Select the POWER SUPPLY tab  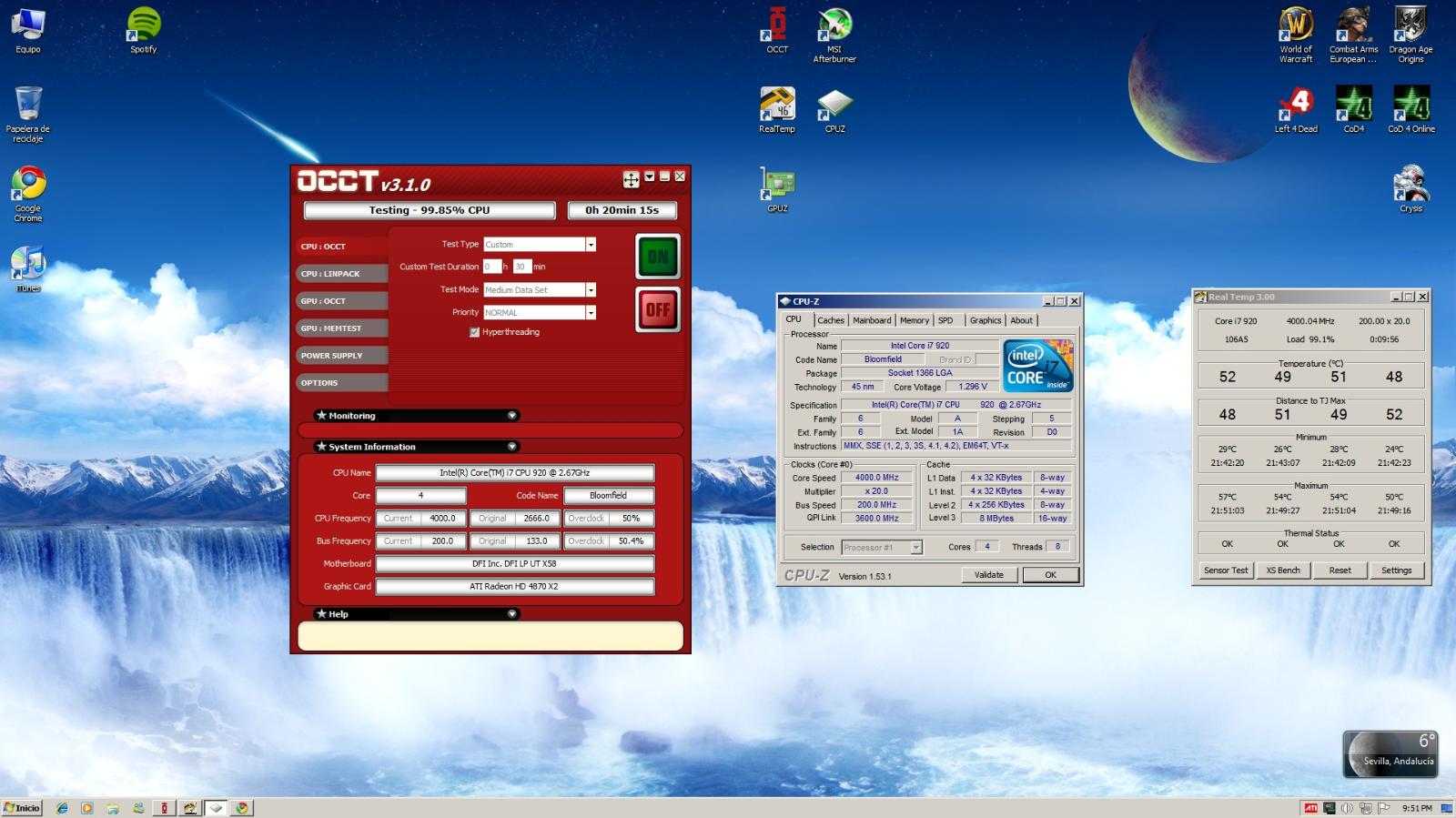(342, 356)
